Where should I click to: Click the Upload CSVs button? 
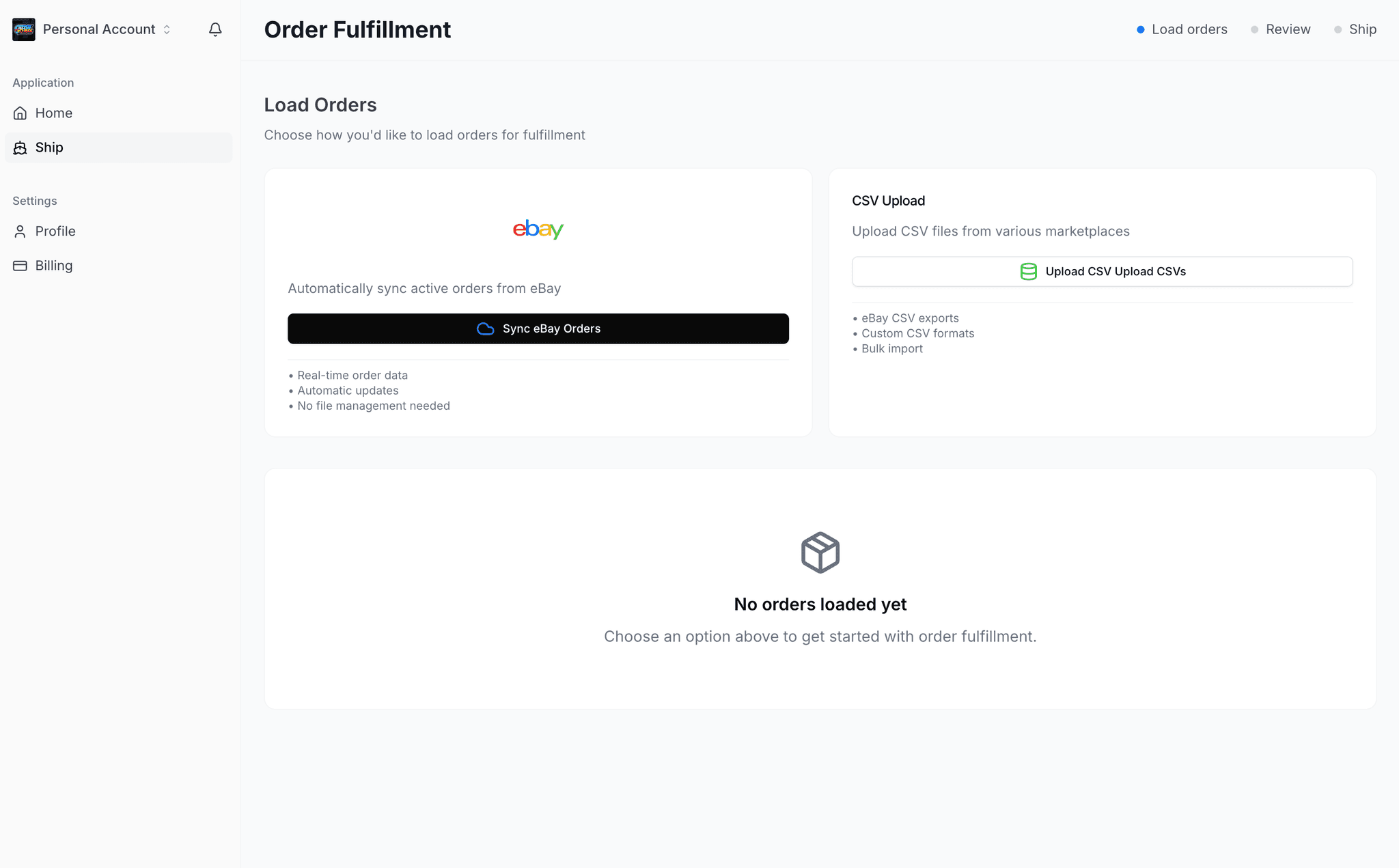click(1102, 272)
